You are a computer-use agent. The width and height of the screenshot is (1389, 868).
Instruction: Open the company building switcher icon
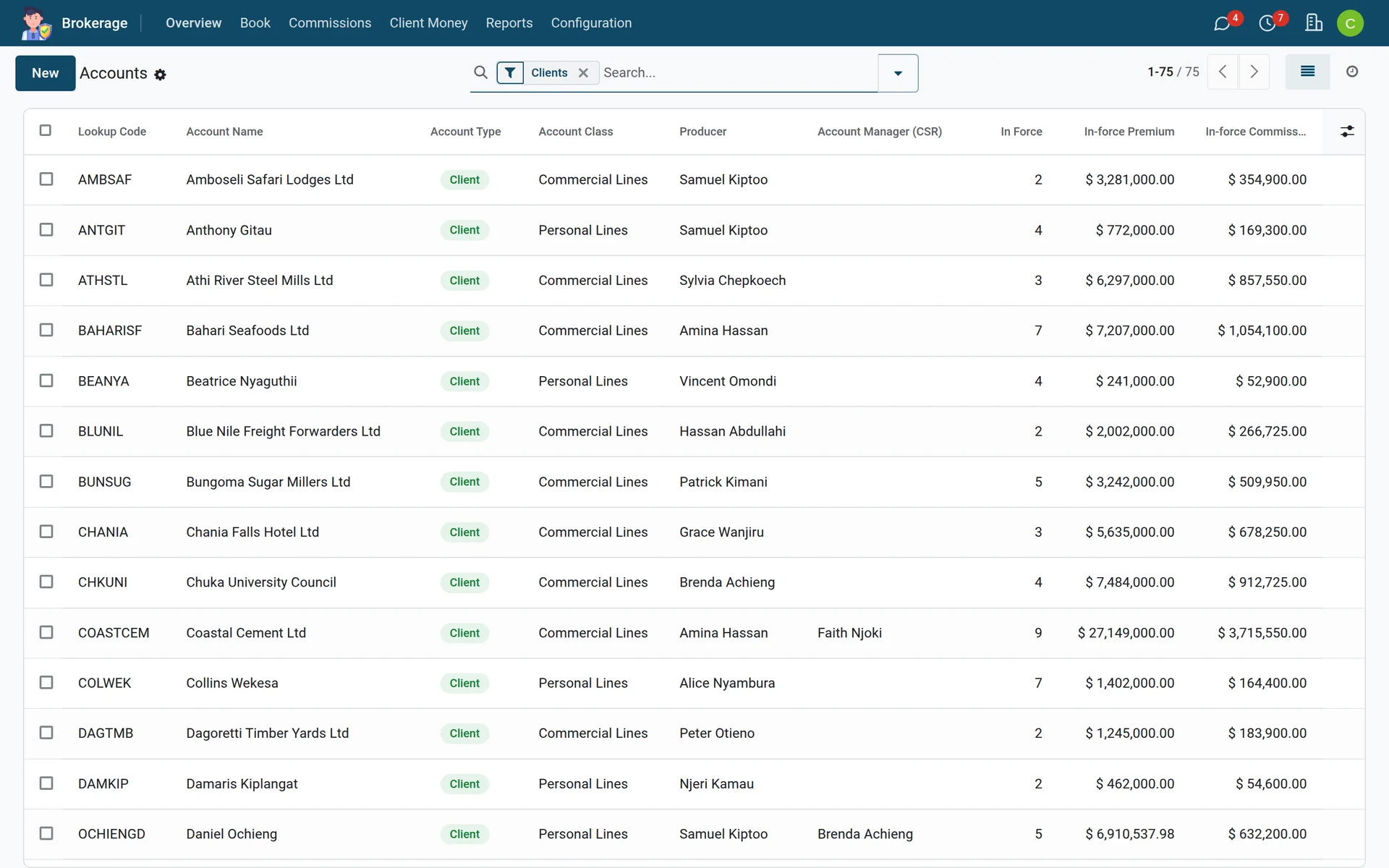pos(1314,23)
